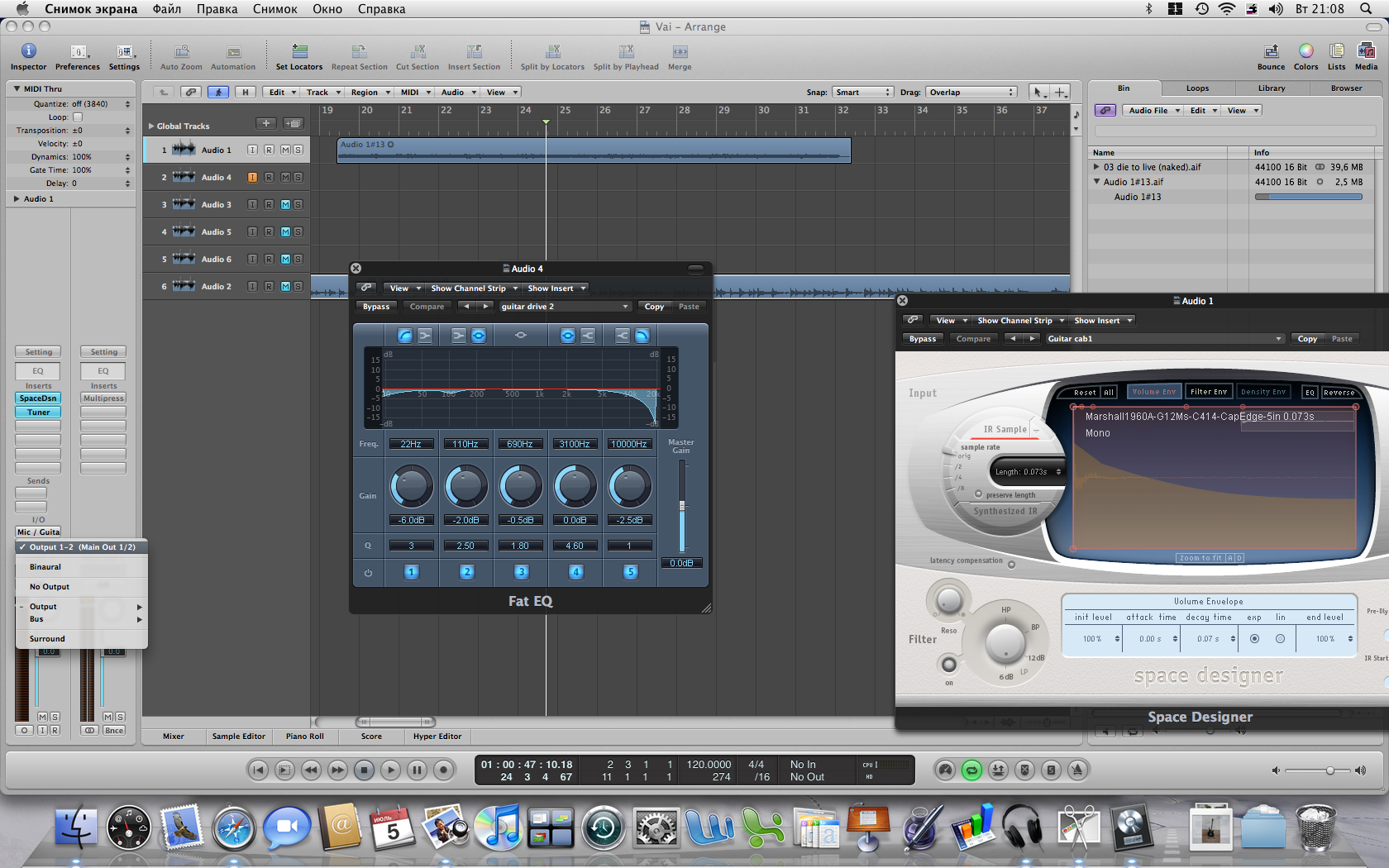Toggle Fat EQ band 3 on/off
1389x868 pixels.
(521, 571)
